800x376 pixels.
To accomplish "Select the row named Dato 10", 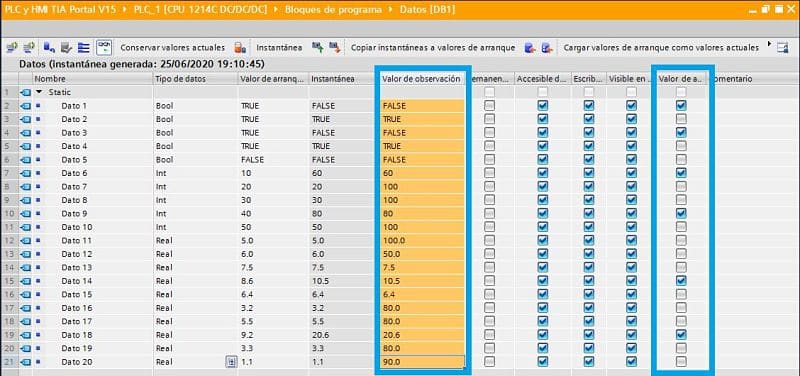I will coord(77,227).
